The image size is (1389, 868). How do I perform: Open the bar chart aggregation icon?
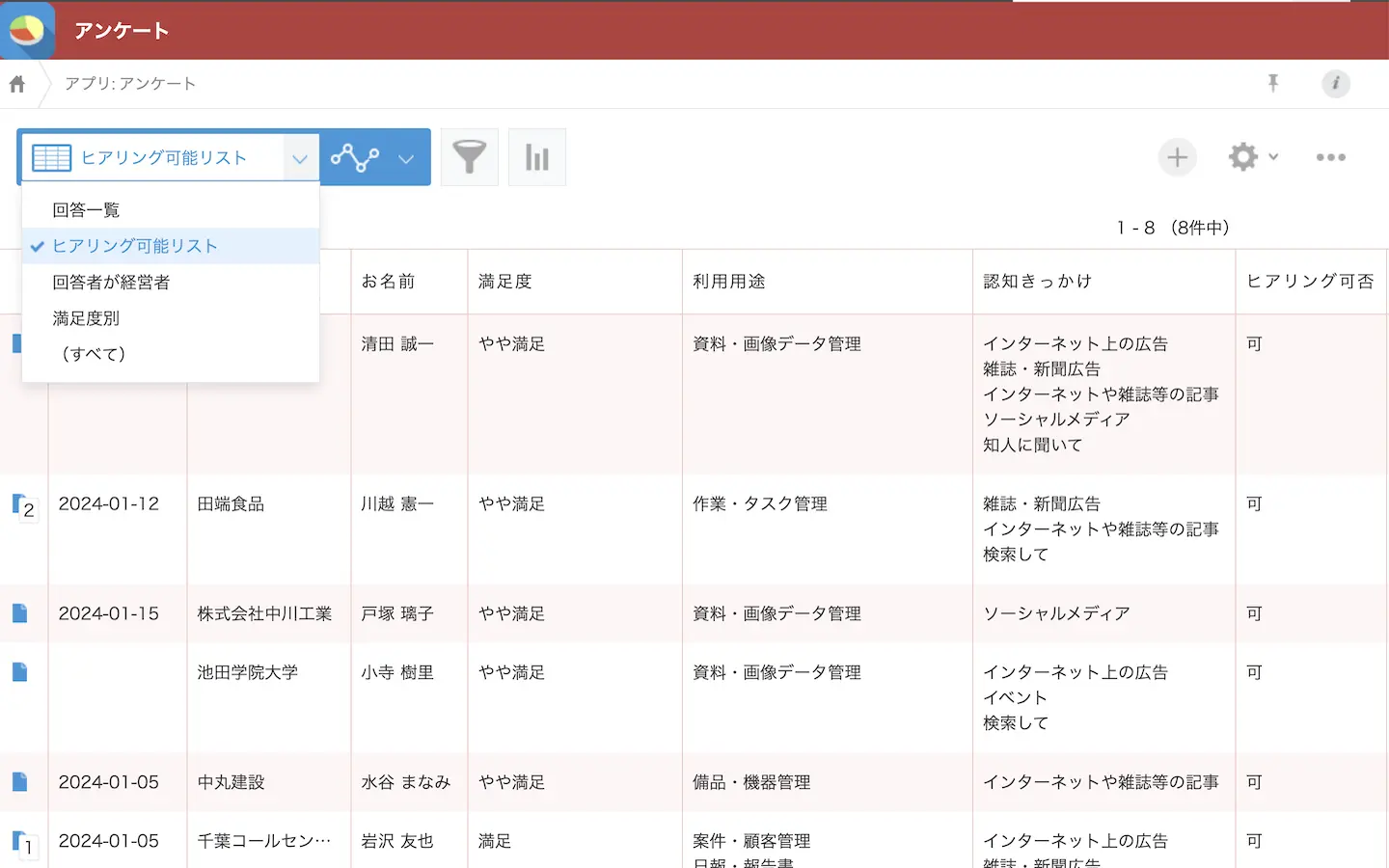[537, 157]
